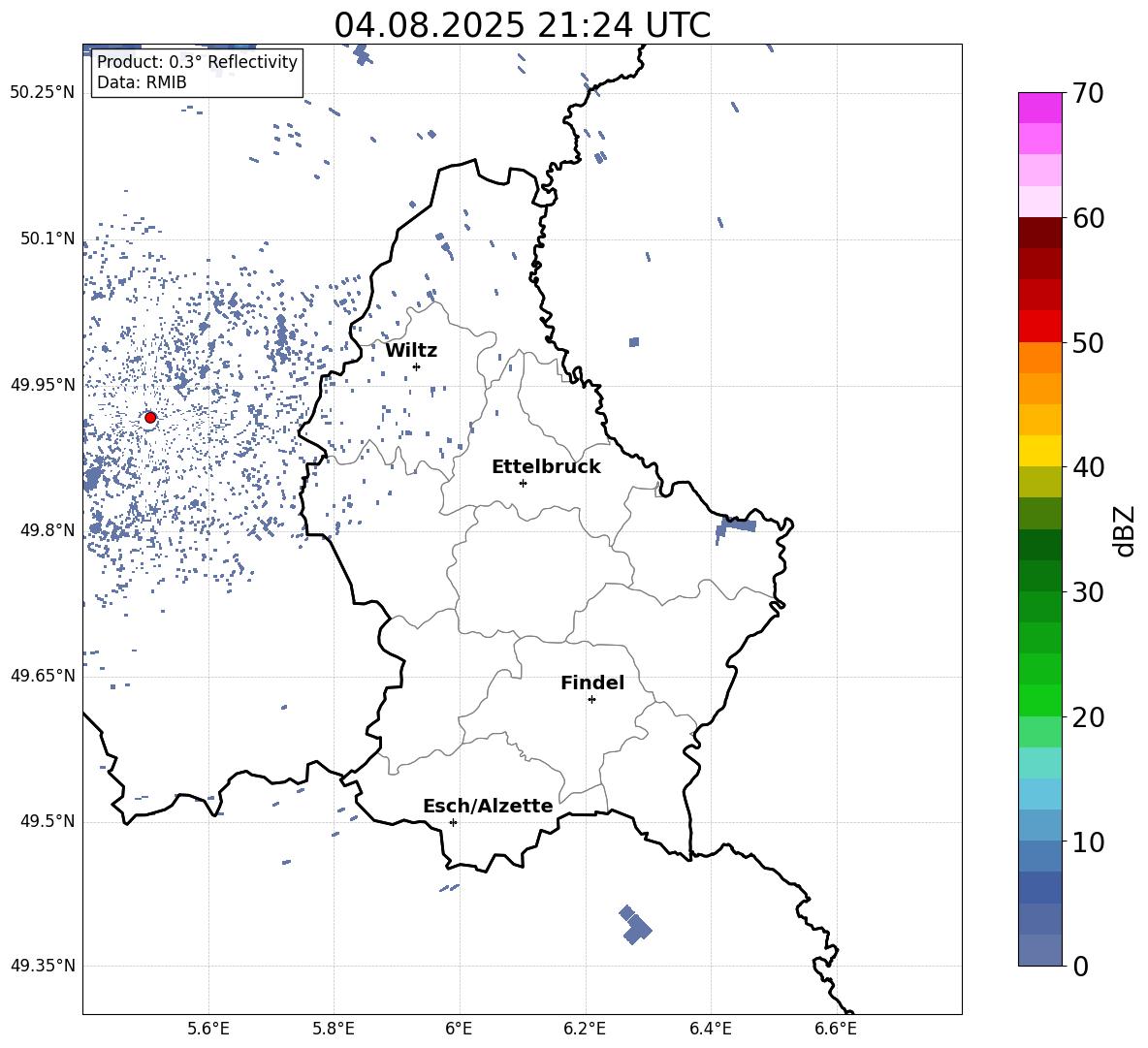Click the light cyan colorbar segment near 15
1148x1048 pixels.
click(x=1039, y=763)
